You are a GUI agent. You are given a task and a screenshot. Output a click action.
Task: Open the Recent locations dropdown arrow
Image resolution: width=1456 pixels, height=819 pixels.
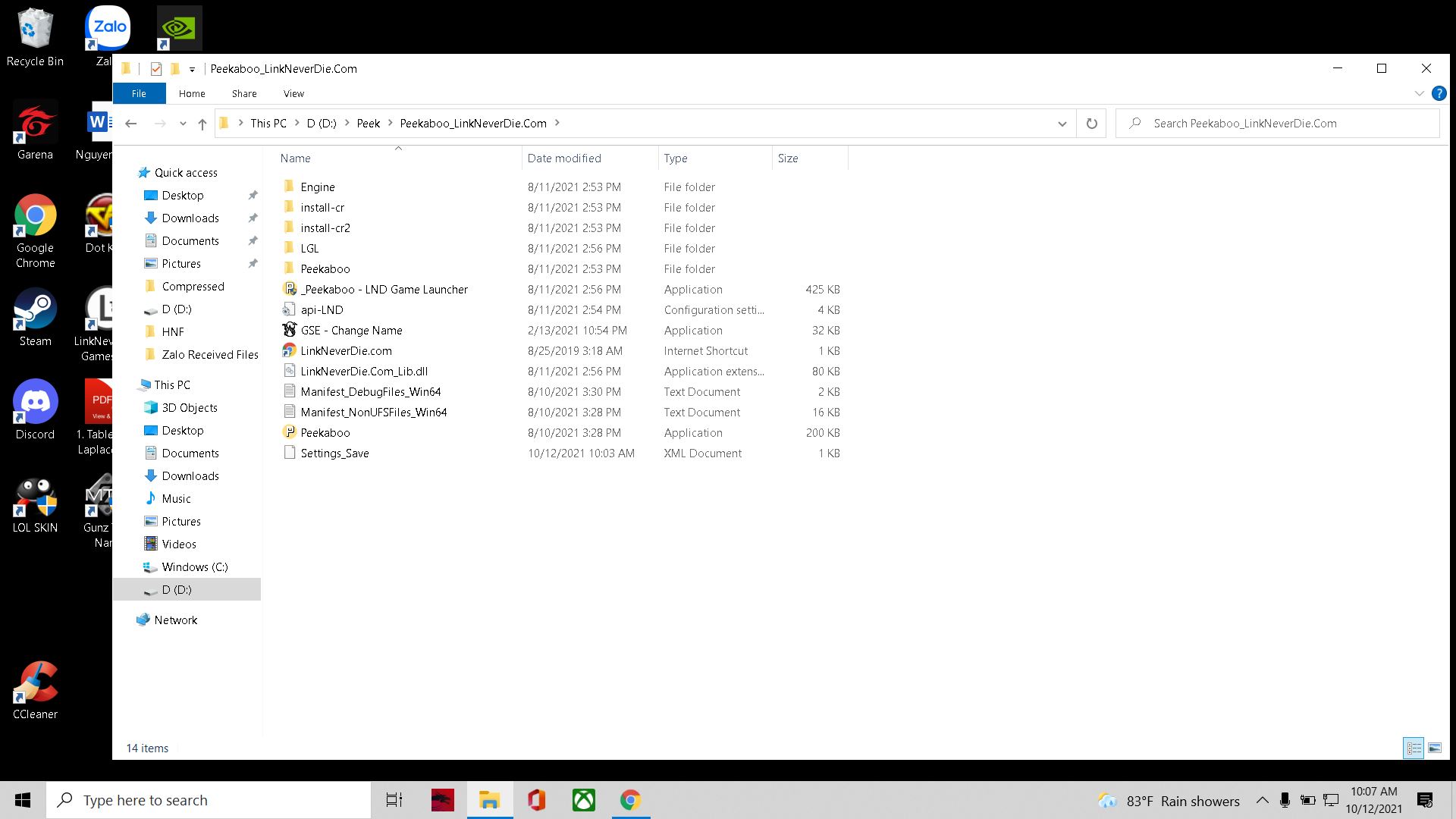[x=183, y=124]
